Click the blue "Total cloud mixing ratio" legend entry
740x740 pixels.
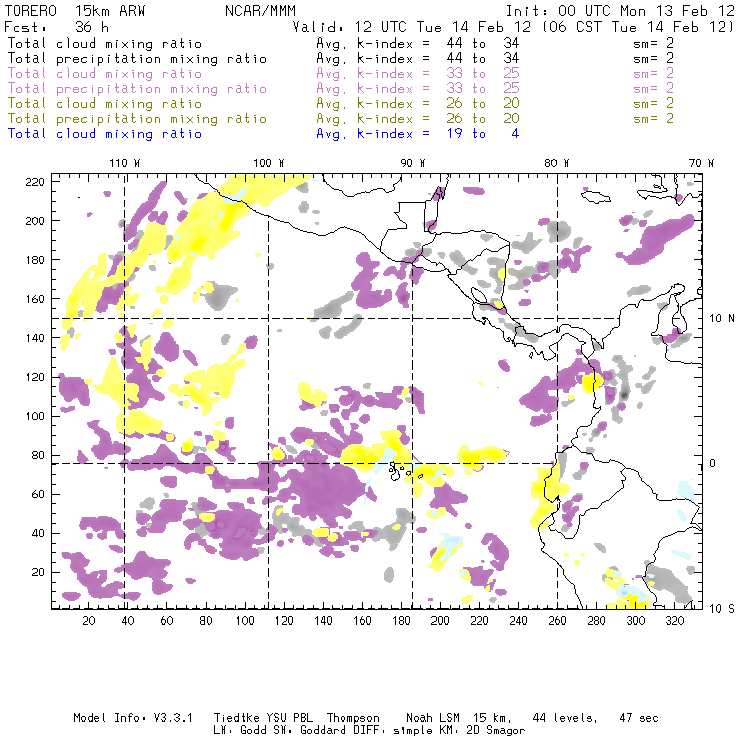click(x=105, y=134)
